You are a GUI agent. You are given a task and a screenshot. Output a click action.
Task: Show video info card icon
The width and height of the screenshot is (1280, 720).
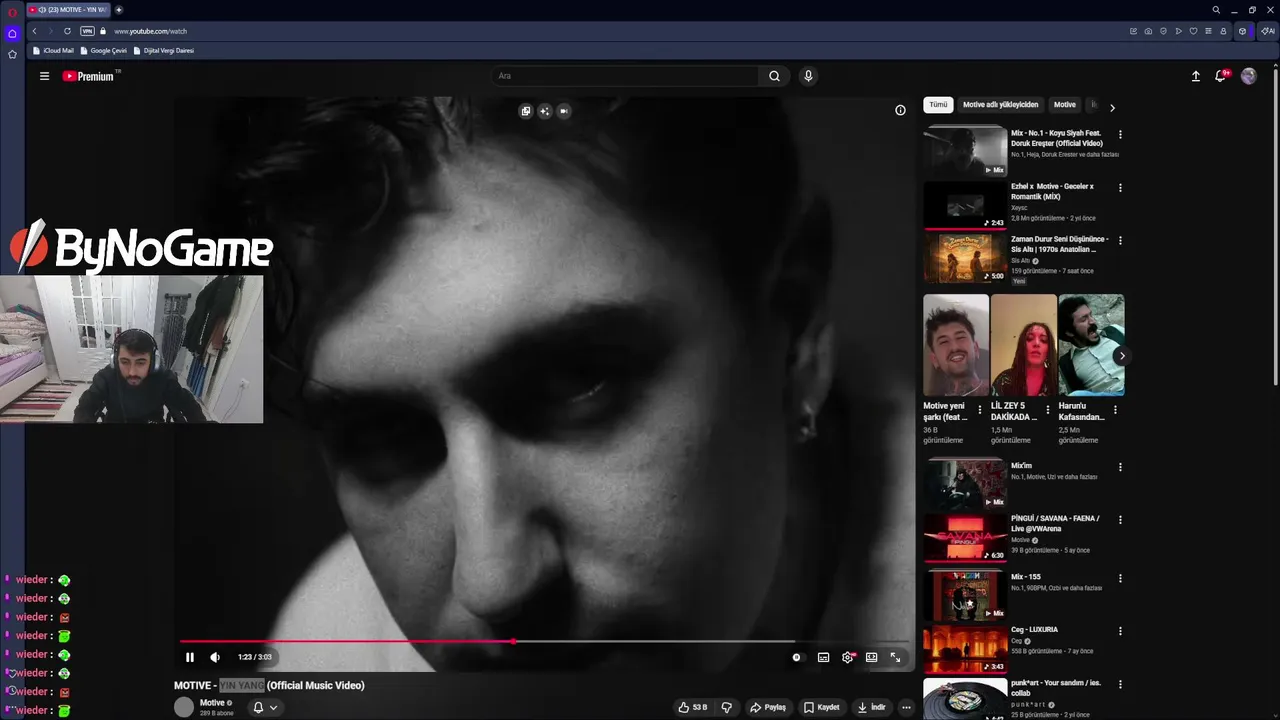[x=900, y=110]
